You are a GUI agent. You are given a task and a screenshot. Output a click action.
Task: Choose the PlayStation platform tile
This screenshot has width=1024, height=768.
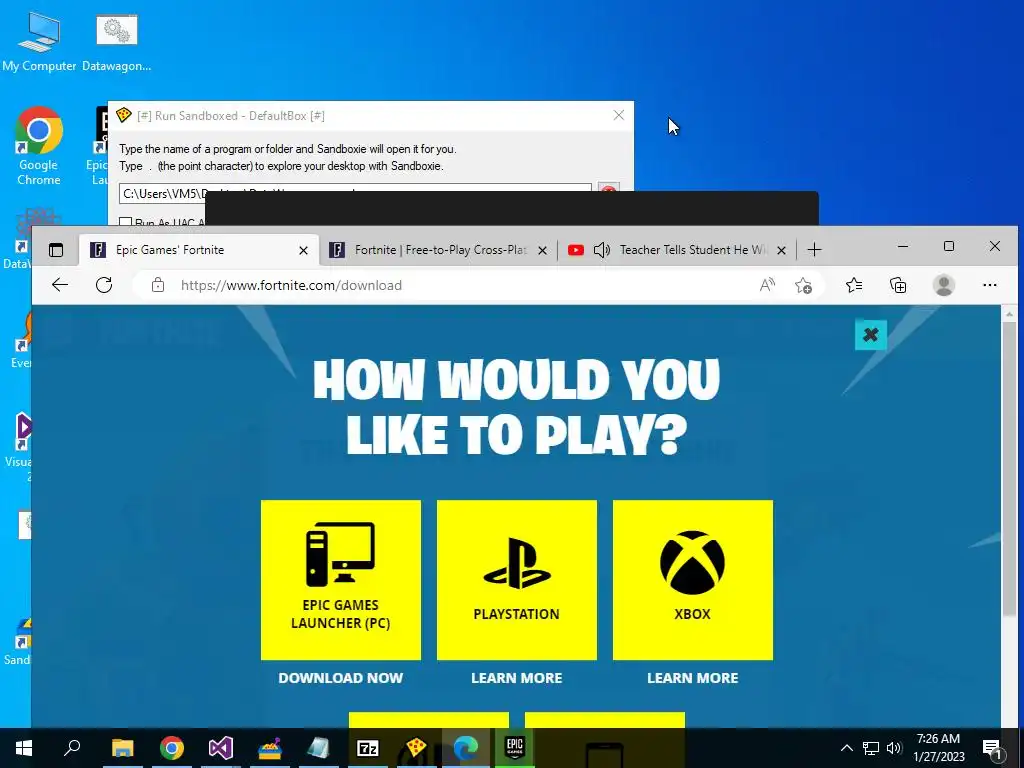pos(517,580)
